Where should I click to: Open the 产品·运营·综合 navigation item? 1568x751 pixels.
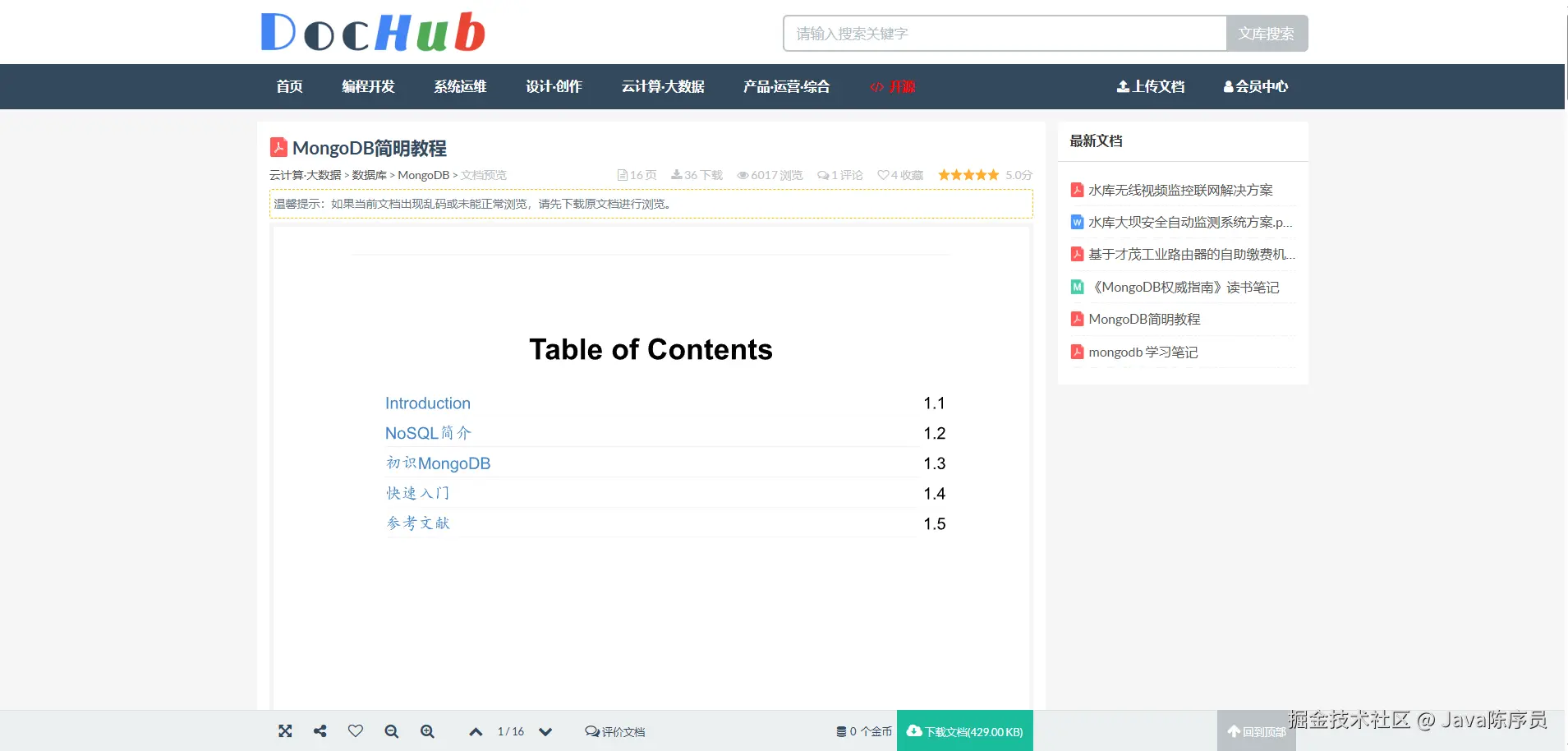point(786,86)
